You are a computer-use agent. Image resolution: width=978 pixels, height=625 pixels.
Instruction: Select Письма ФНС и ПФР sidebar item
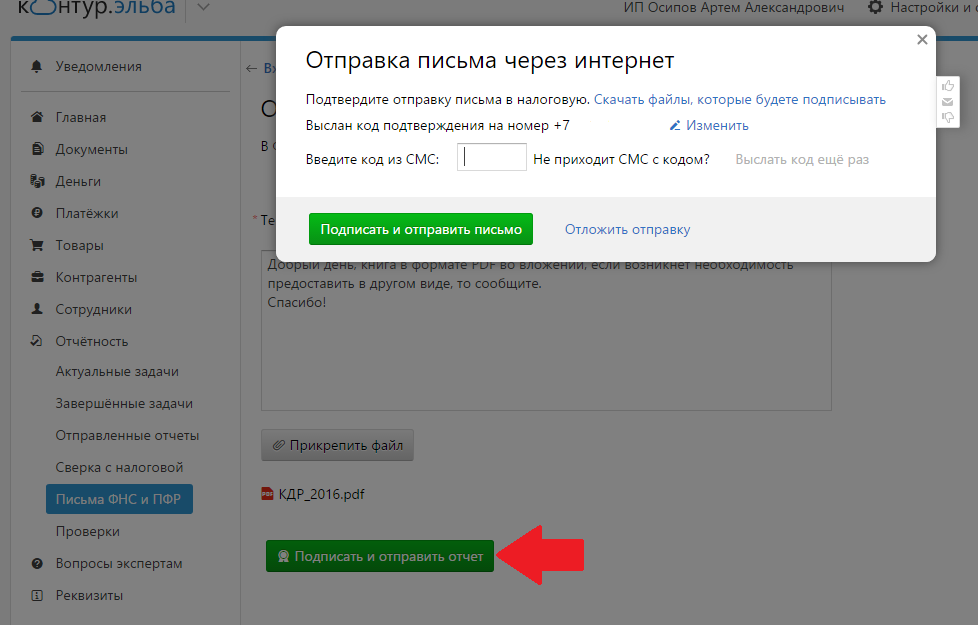118,500
